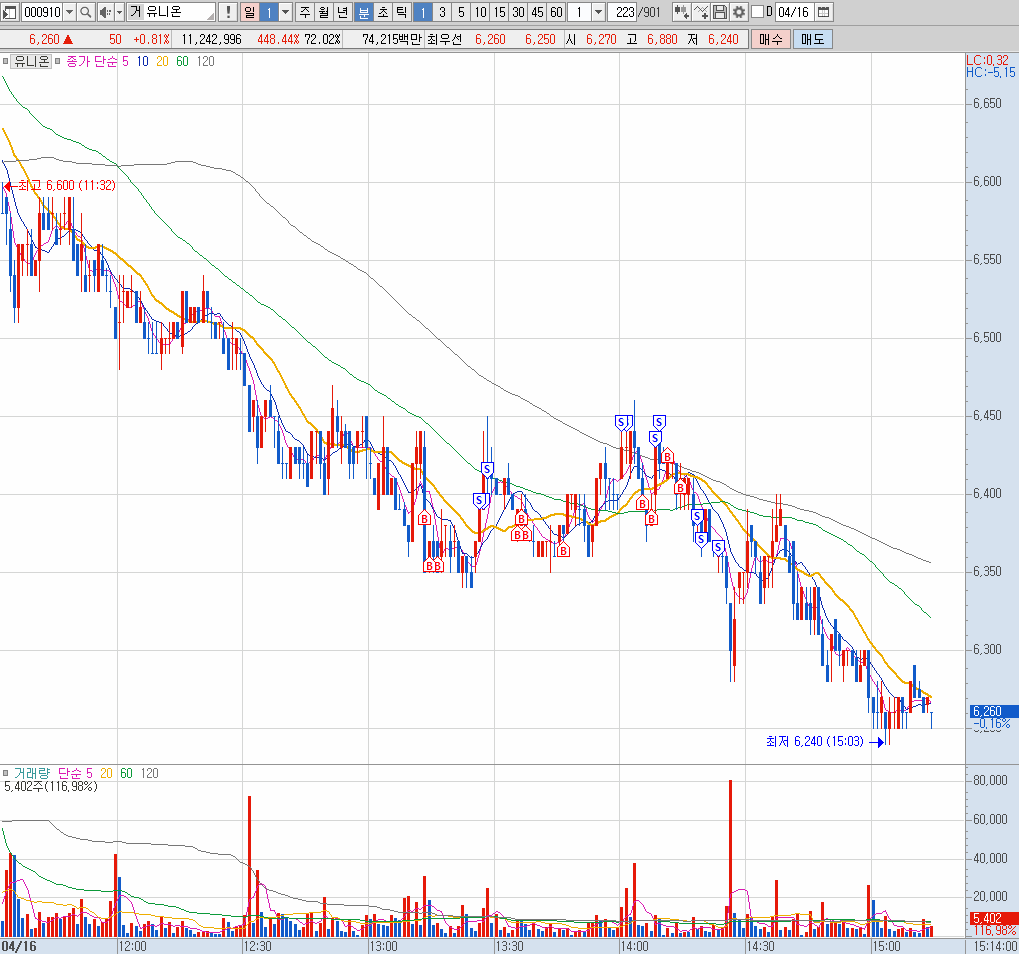
Task: Click the speaker sound icon
Action: [104, 12]
